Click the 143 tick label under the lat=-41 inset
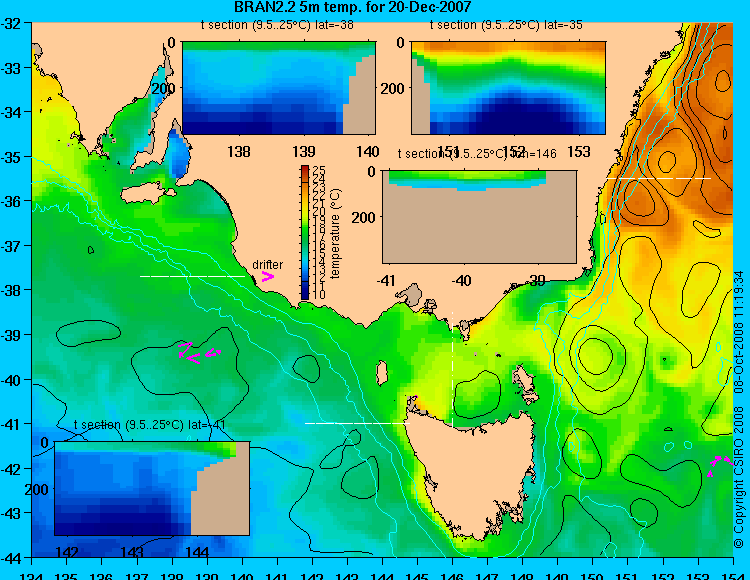 132,552
